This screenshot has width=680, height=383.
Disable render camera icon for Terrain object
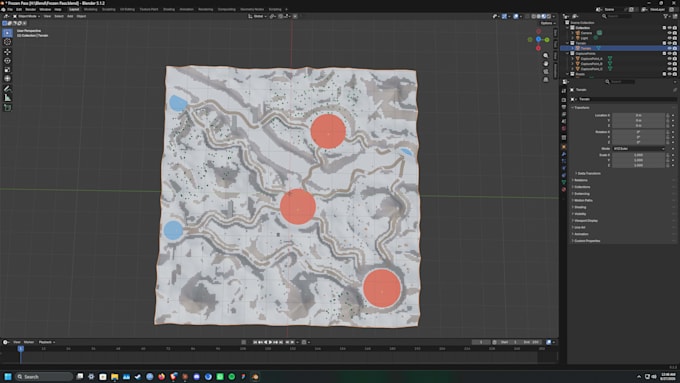[x=674, y=48]
